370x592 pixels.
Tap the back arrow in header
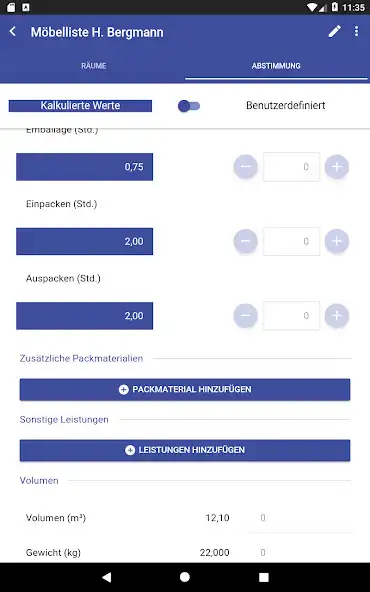[13, 31]
